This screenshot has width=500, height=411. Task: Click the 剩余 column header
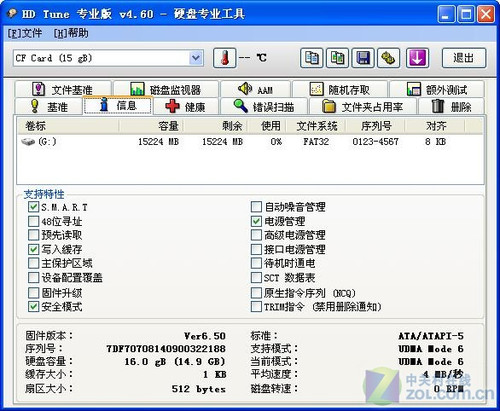pyautogui.click(x=215, y=126)
